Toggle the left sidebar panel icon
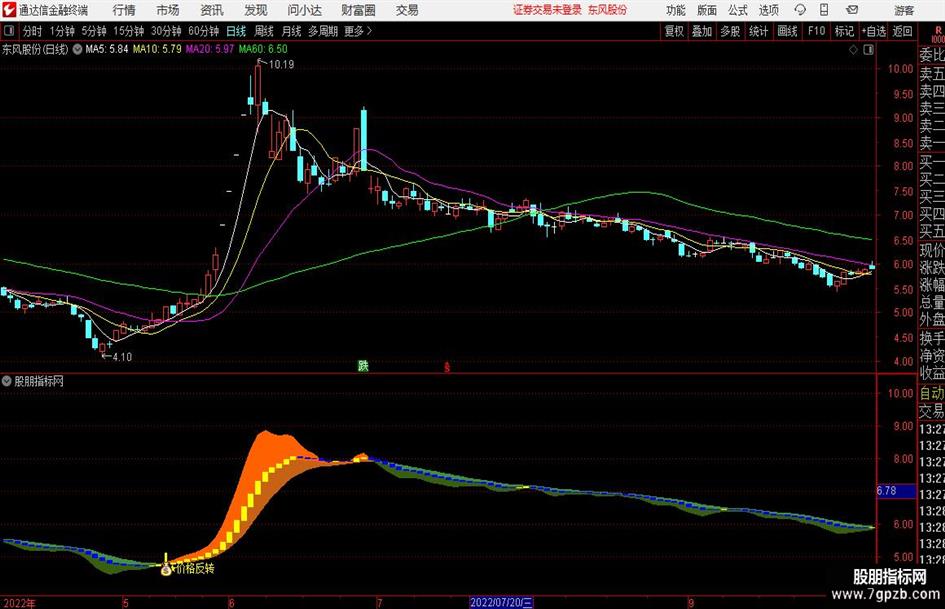 click(9, 31)
